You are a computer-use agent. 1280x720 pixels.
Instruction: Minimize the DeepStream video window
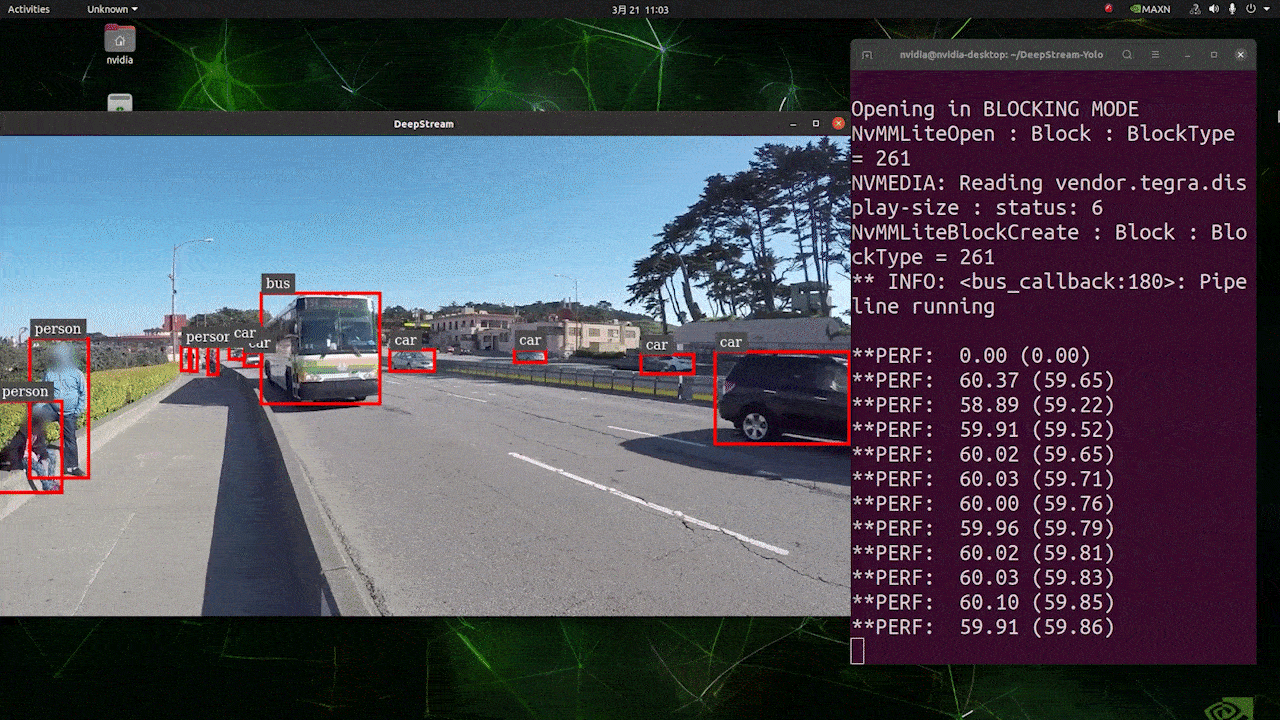point(793,124)
